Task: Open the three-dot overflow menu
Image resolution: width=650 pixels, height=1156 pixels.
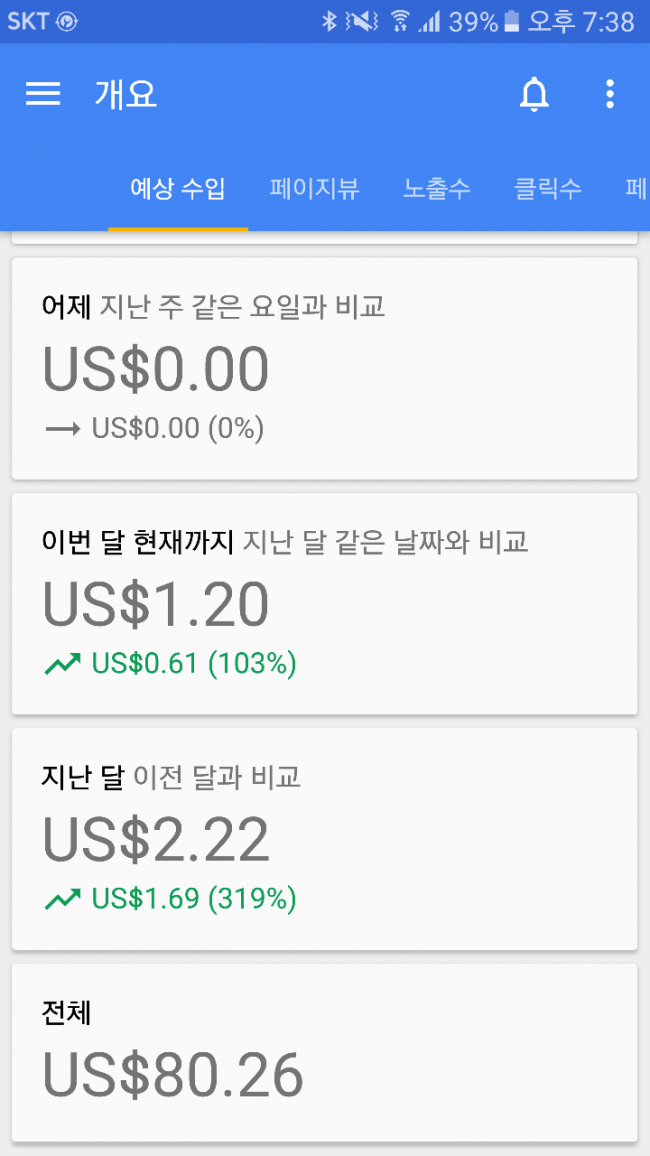Action: click(x=610, y=95)
